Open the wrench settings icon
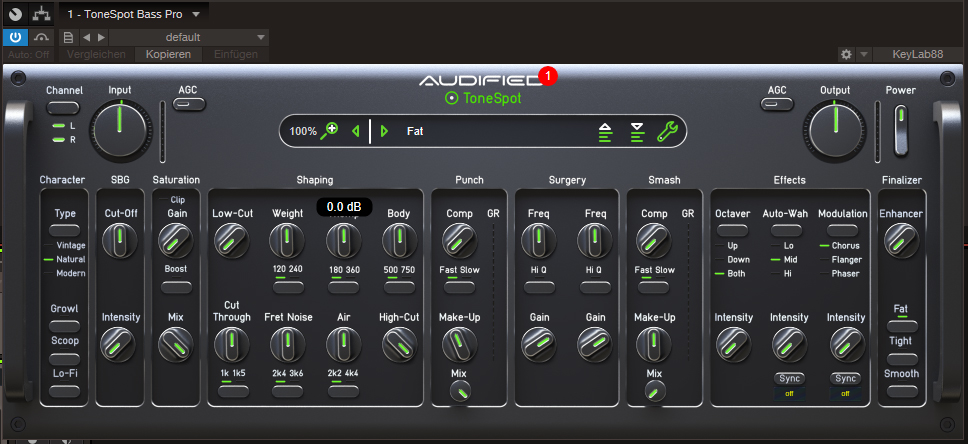The width and height of the screenshot is (968, 444). click(667, 131)
